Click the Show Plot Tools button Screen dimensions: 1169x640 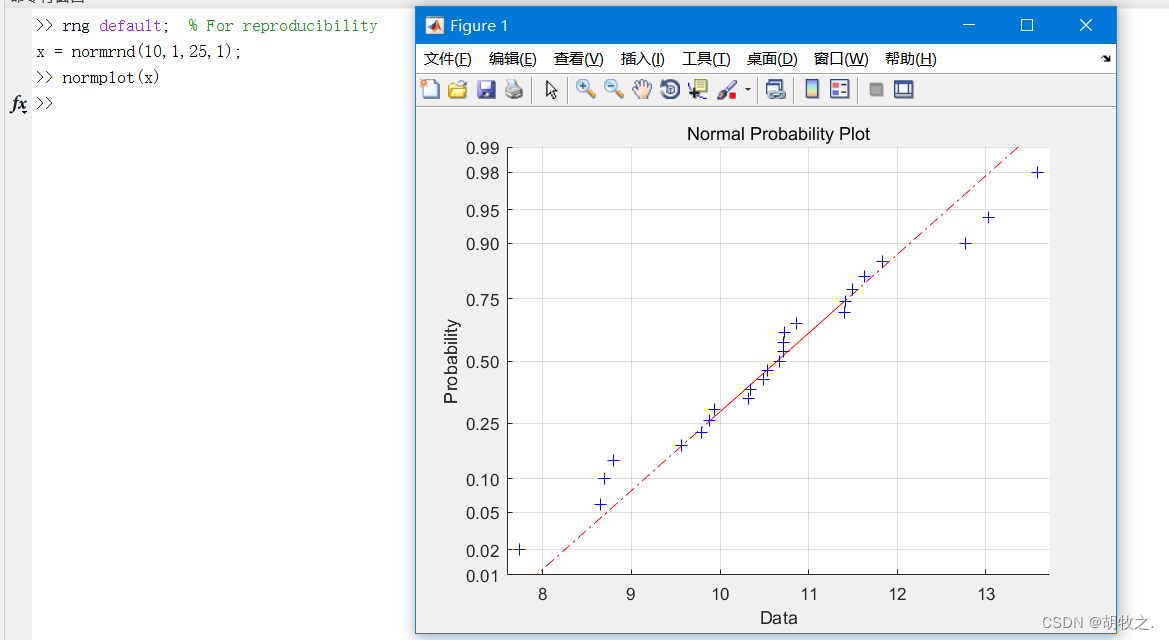click(x=903, y=89)
